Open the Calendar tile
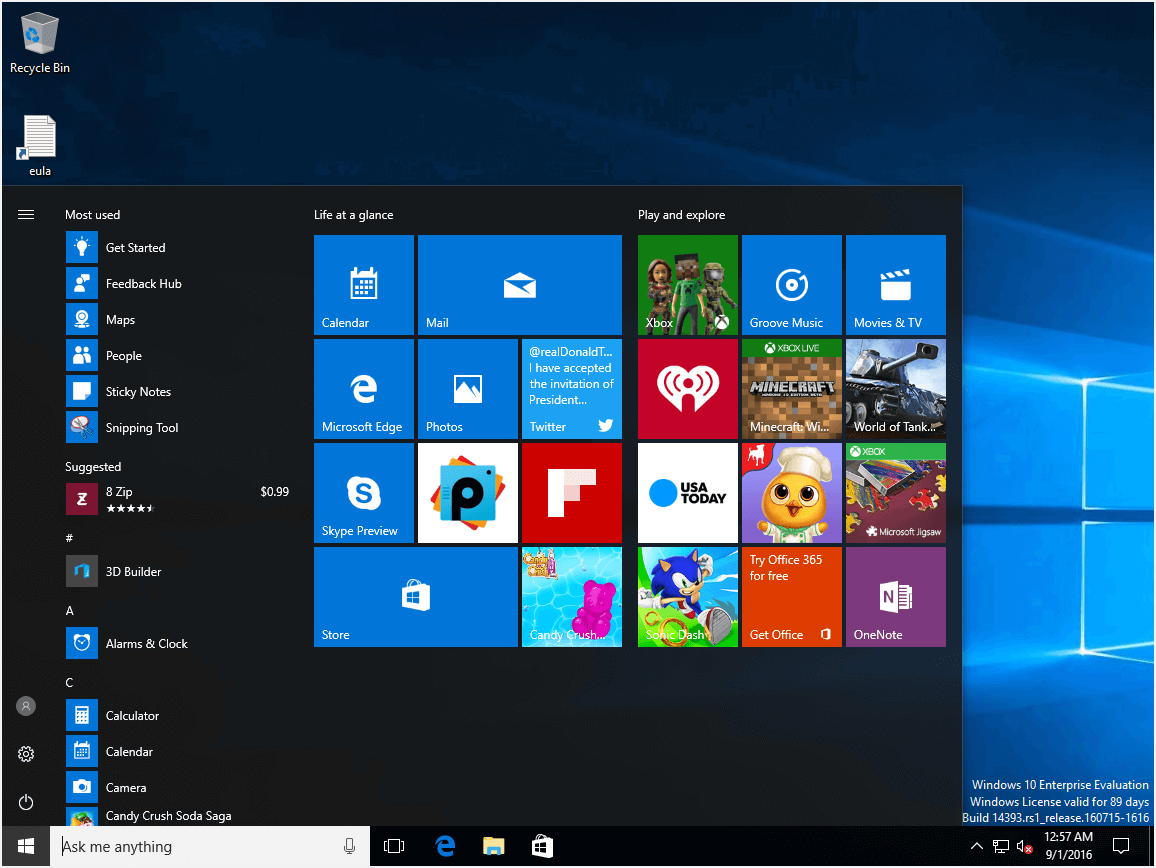This screenshot has height=868, width=1156. click(363, 285)
